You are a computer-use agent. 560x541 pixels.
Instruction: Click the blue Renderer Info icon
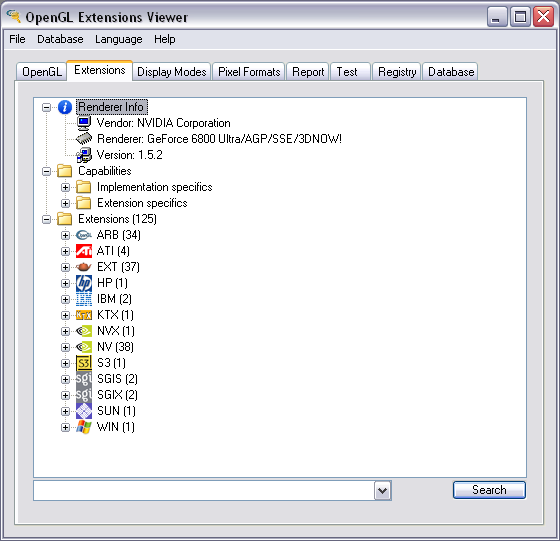tap(65, 107)
